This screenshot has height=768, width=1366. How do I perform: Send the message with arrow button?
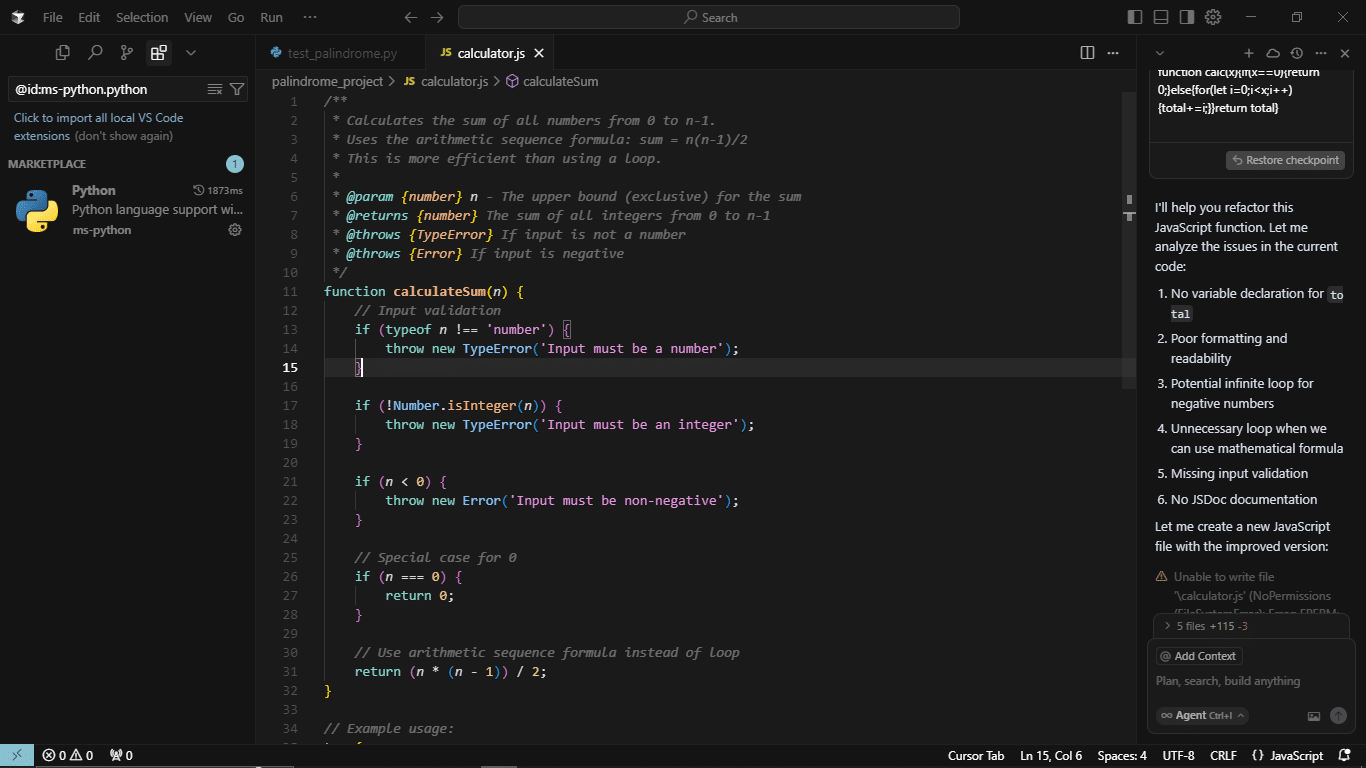point(1338,716)
